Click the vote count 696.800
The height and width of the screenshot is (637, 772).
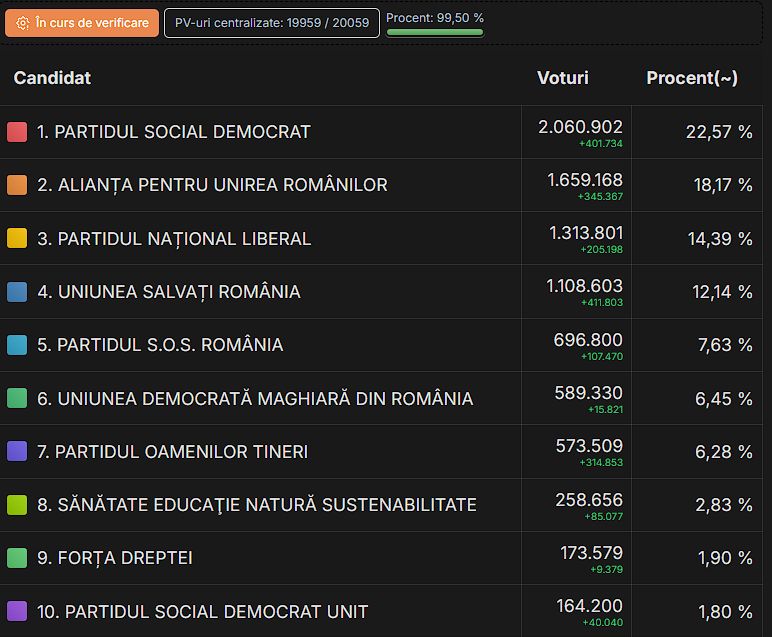[x=588, y=340]
